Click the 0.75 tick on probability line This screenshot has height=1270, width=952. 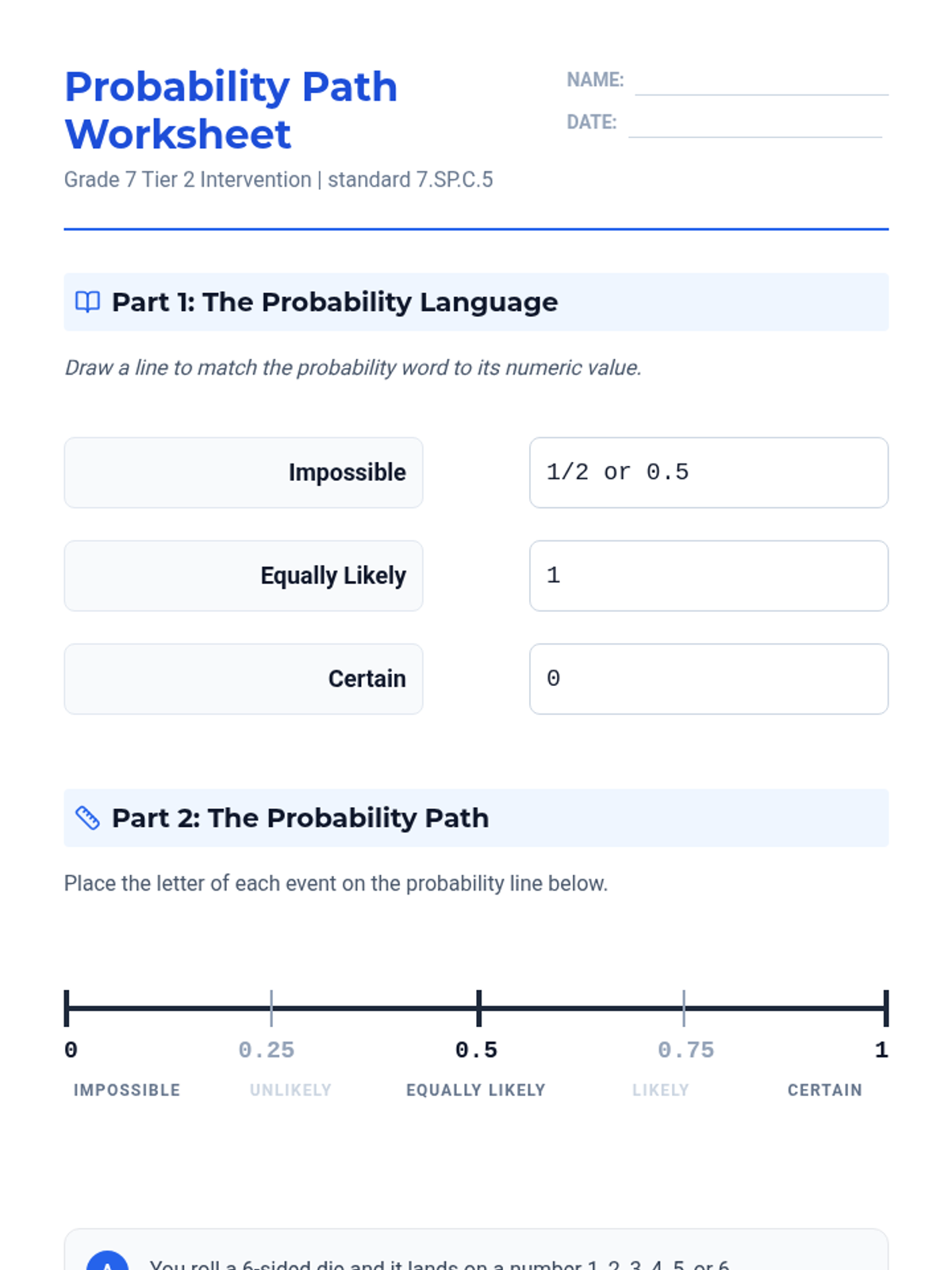684,1009
